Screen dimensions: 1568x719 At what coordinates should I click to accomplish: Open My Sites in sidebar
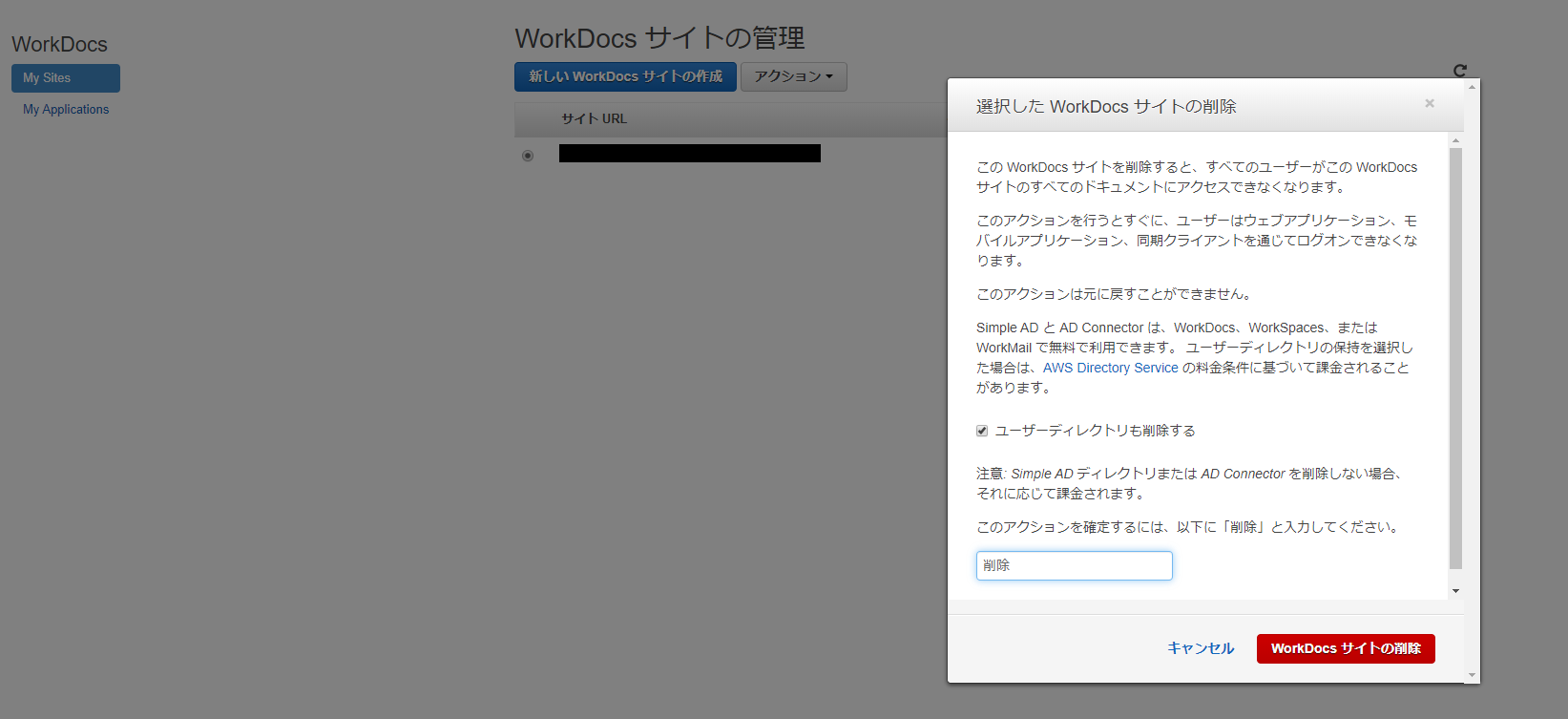click(66, 78)
